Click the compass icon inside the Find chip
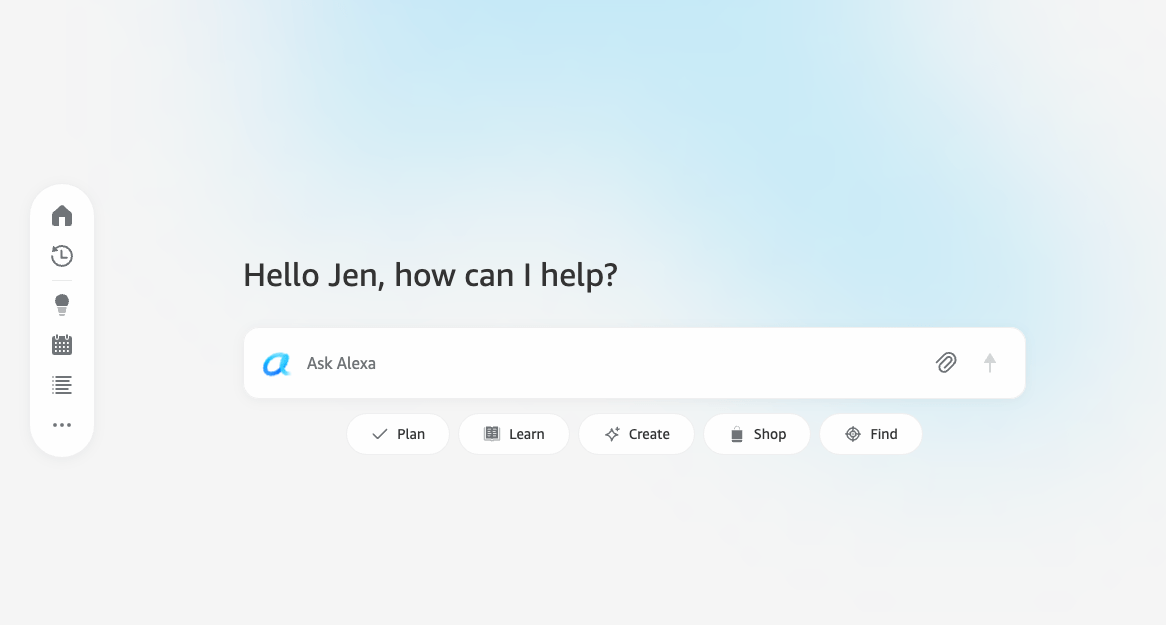Image resolution: width=1166 pixels, height=625 pixels. 853,433
